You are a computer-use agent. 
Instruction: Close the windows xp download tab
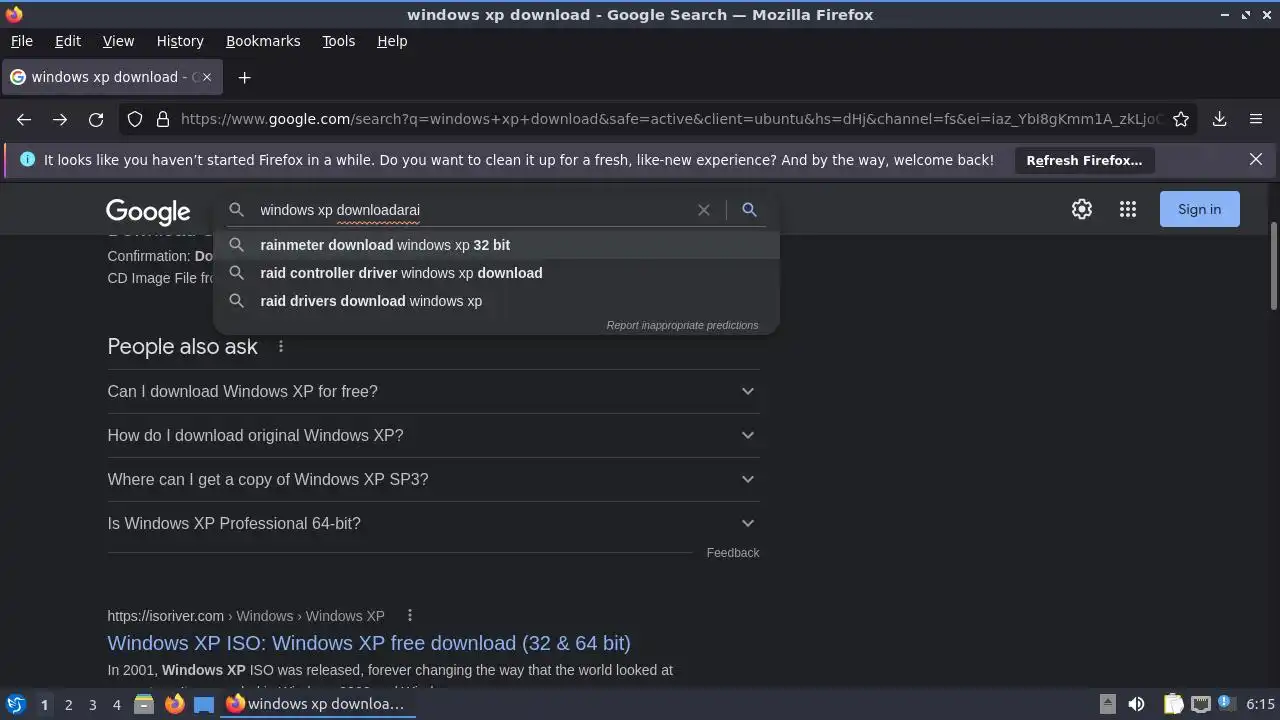point(206,77)
